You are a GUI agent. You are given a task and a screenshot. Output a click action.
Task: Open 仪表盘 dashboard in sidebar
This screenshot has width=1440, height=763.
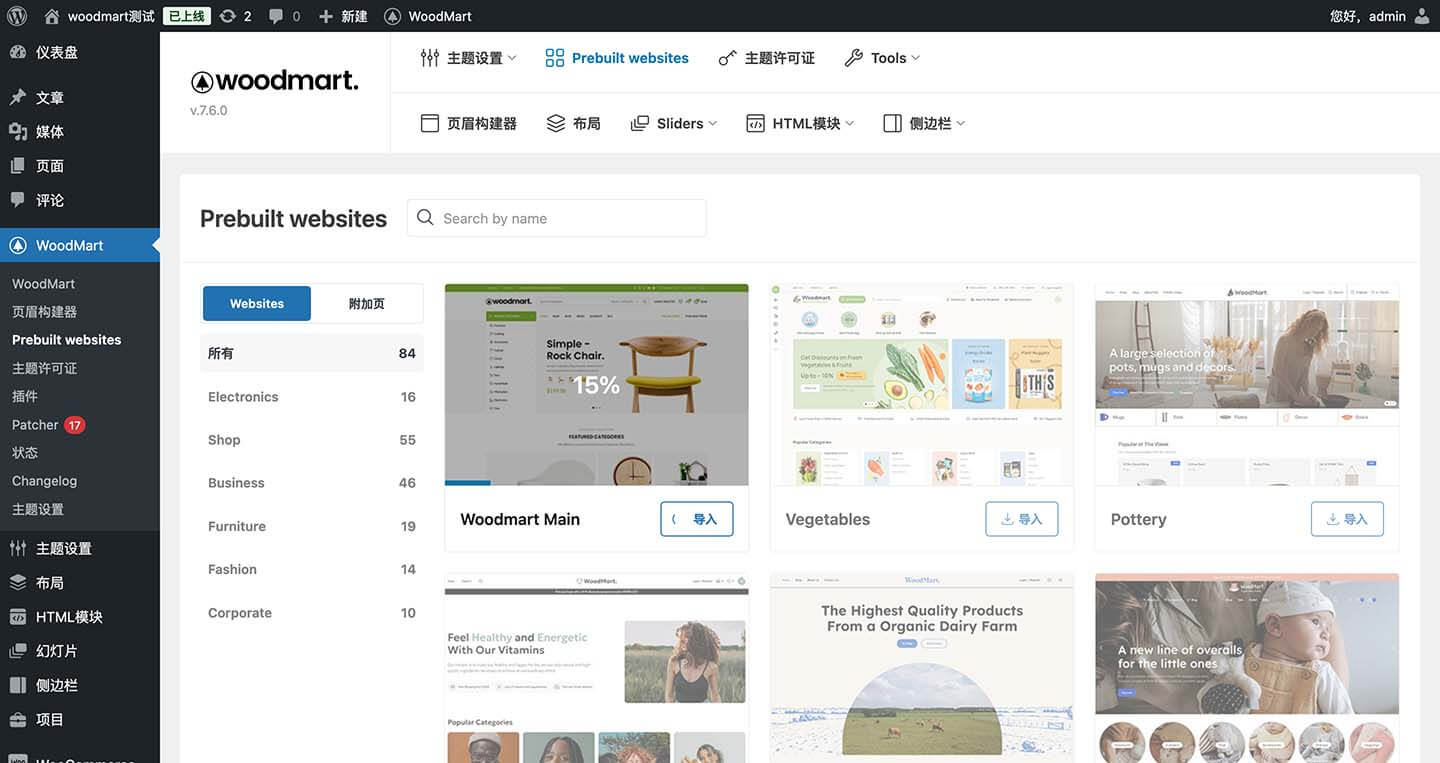point(80,52)
